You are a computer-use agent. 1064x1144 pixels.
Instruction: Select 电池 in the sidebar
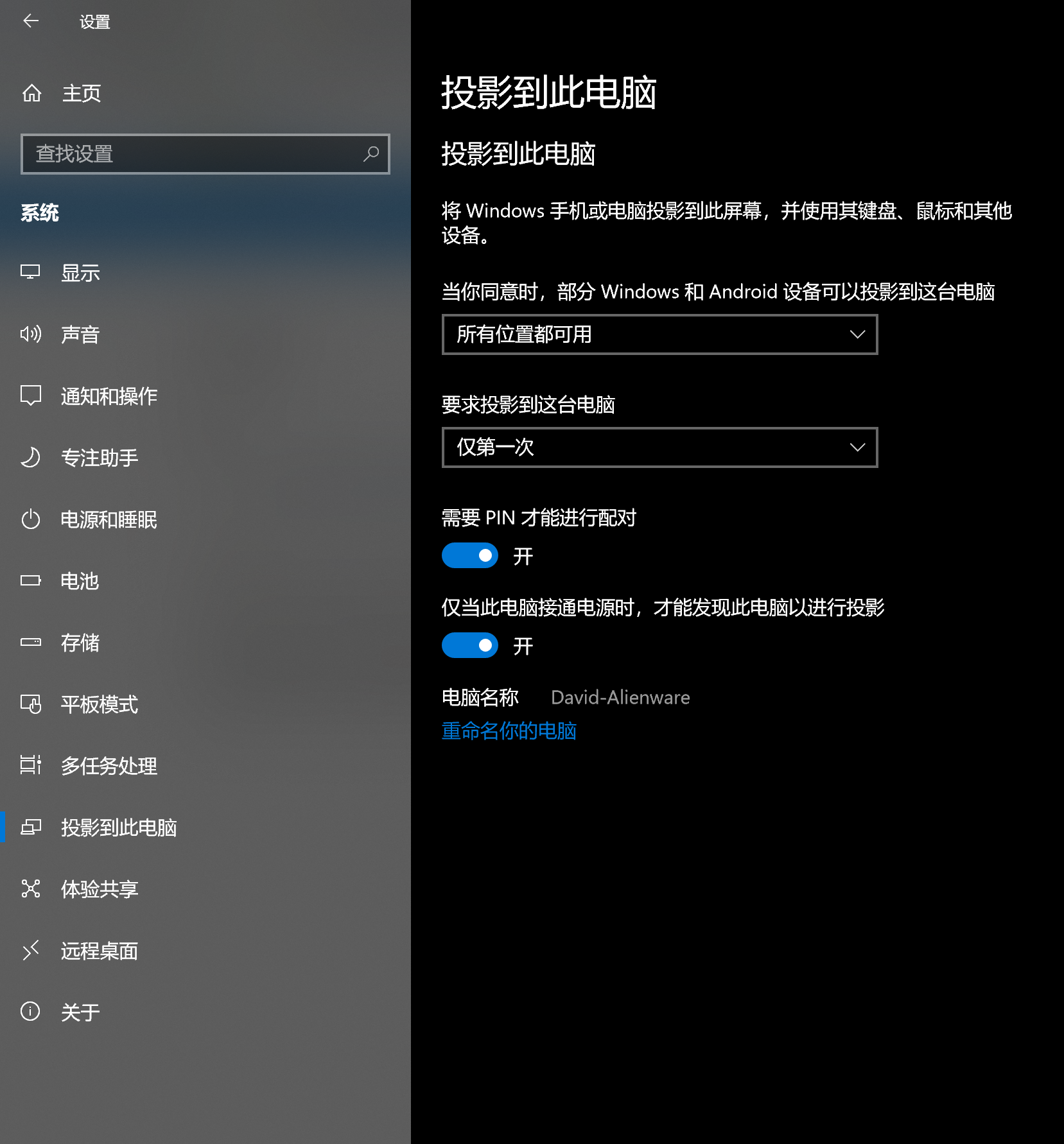[205, 581]
